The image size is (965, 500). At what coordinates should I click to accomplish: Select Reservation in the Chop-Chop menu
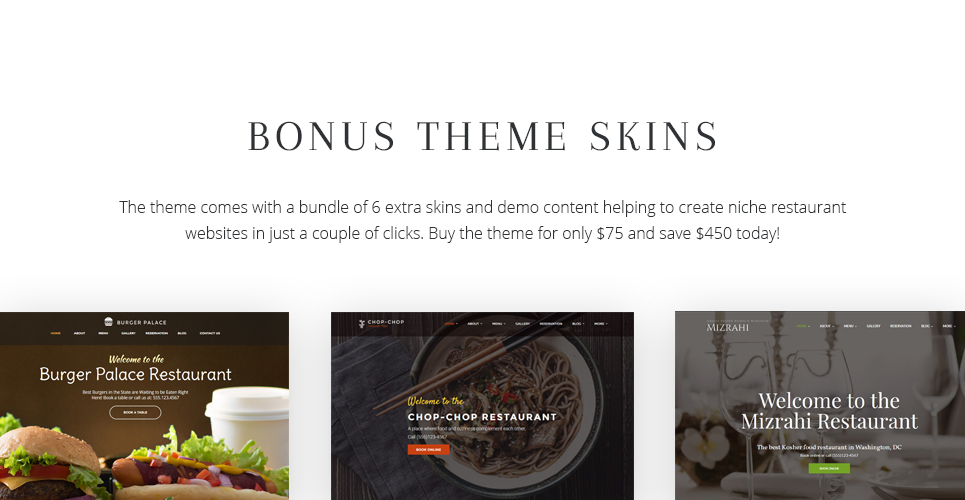click(x=551, y=323)
